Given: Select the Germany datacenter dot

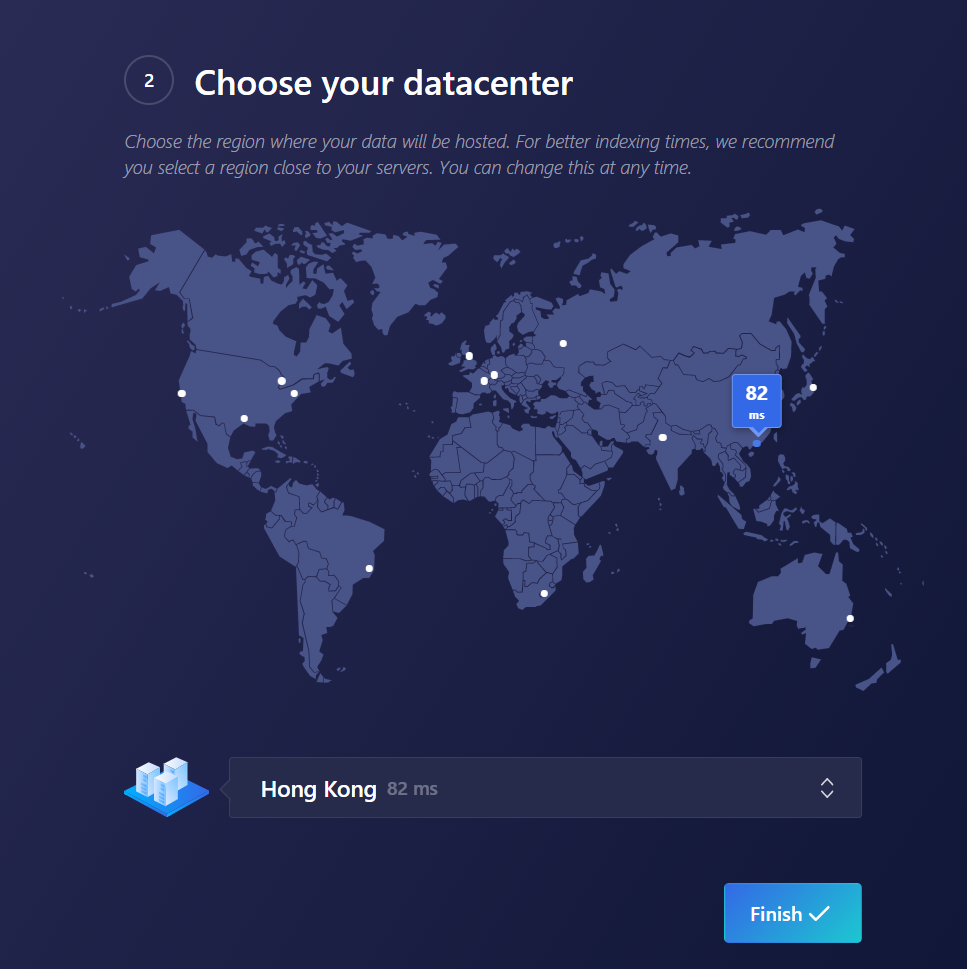Looking at the screenshot, I should 494,375.
